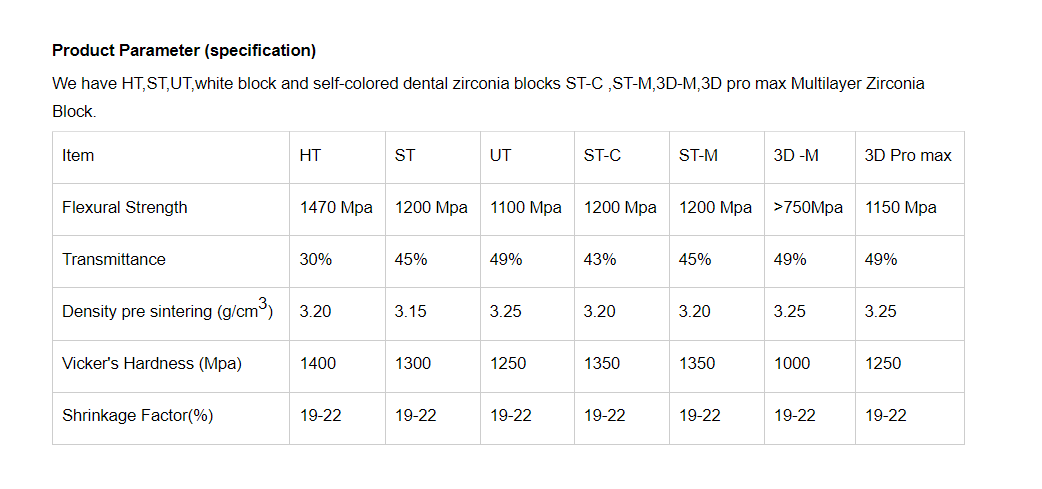Screen dimensions: 1042x489
Task: Click the 3D Pro max column header
Action: click(x=908, y=156)
